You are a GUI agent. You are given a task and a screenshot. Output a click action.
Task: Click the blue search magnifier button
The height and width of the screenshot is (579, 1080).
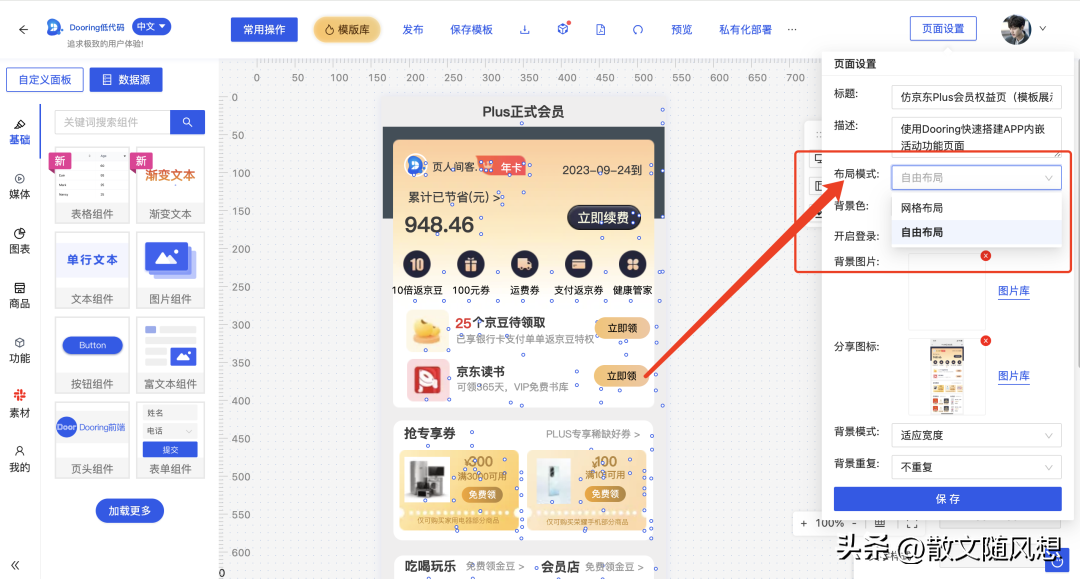187,122
